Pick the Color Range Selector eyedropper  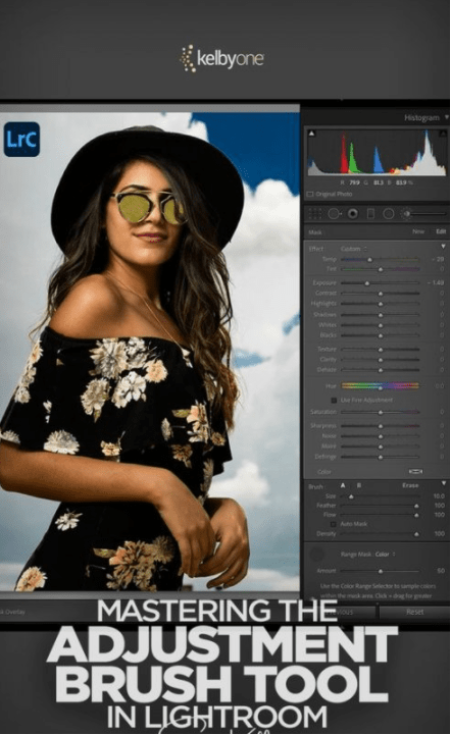[317, 555]
